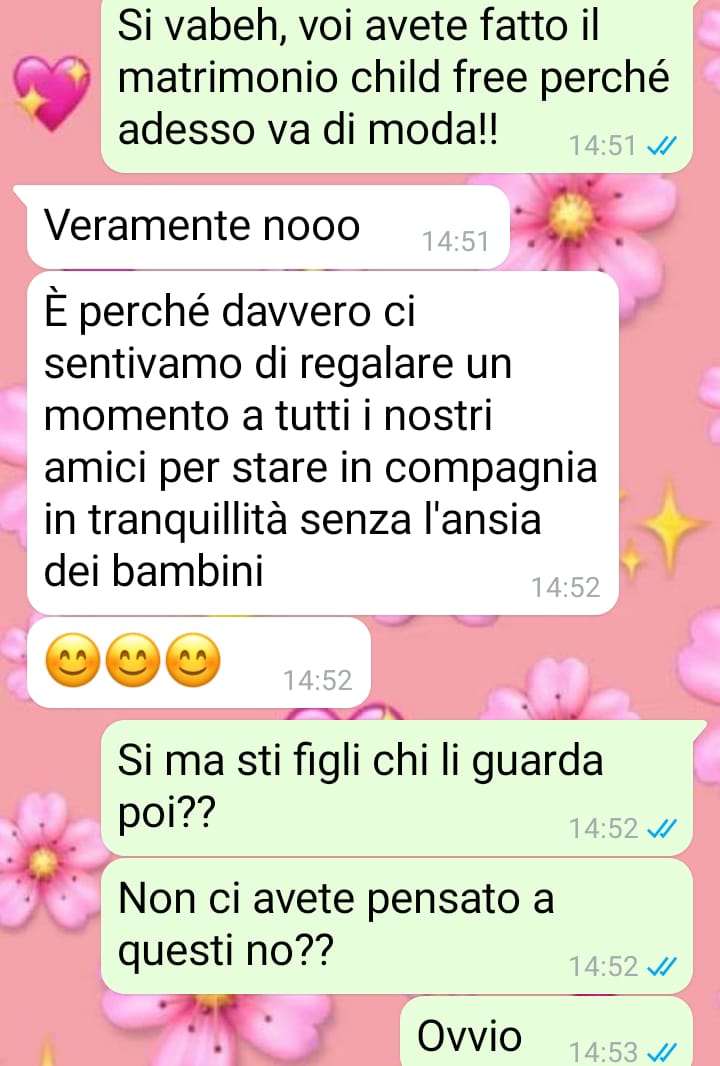The height and width of the screenshot is (1066, 720).
Task: Tap the read receipt ticks on 'poi??' message
Action: tap(661, 828)
